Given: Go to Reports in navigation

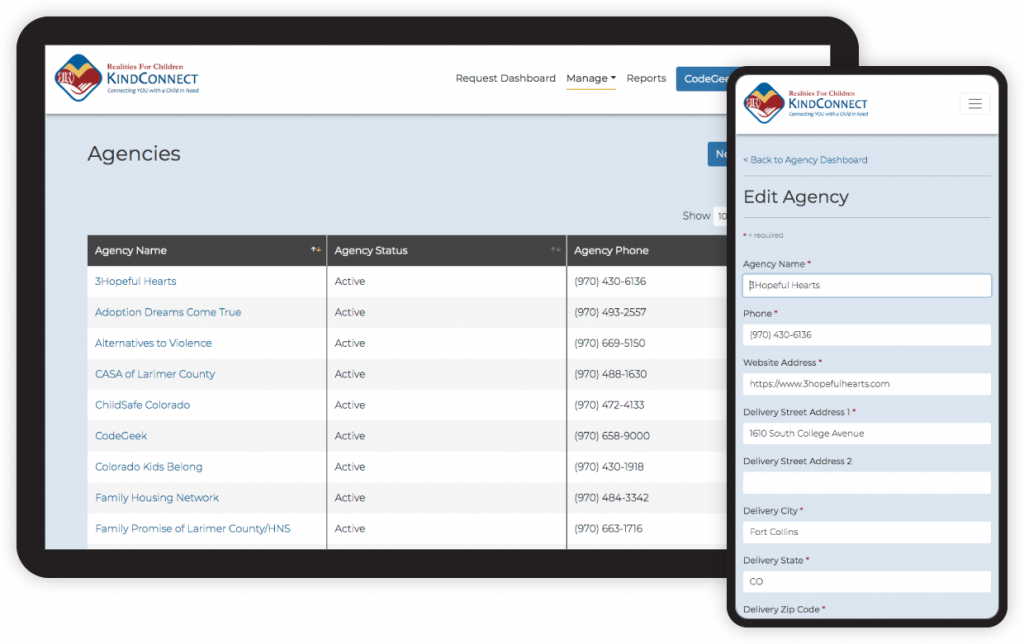Looking at the screenshot, I should coord(646,78).
